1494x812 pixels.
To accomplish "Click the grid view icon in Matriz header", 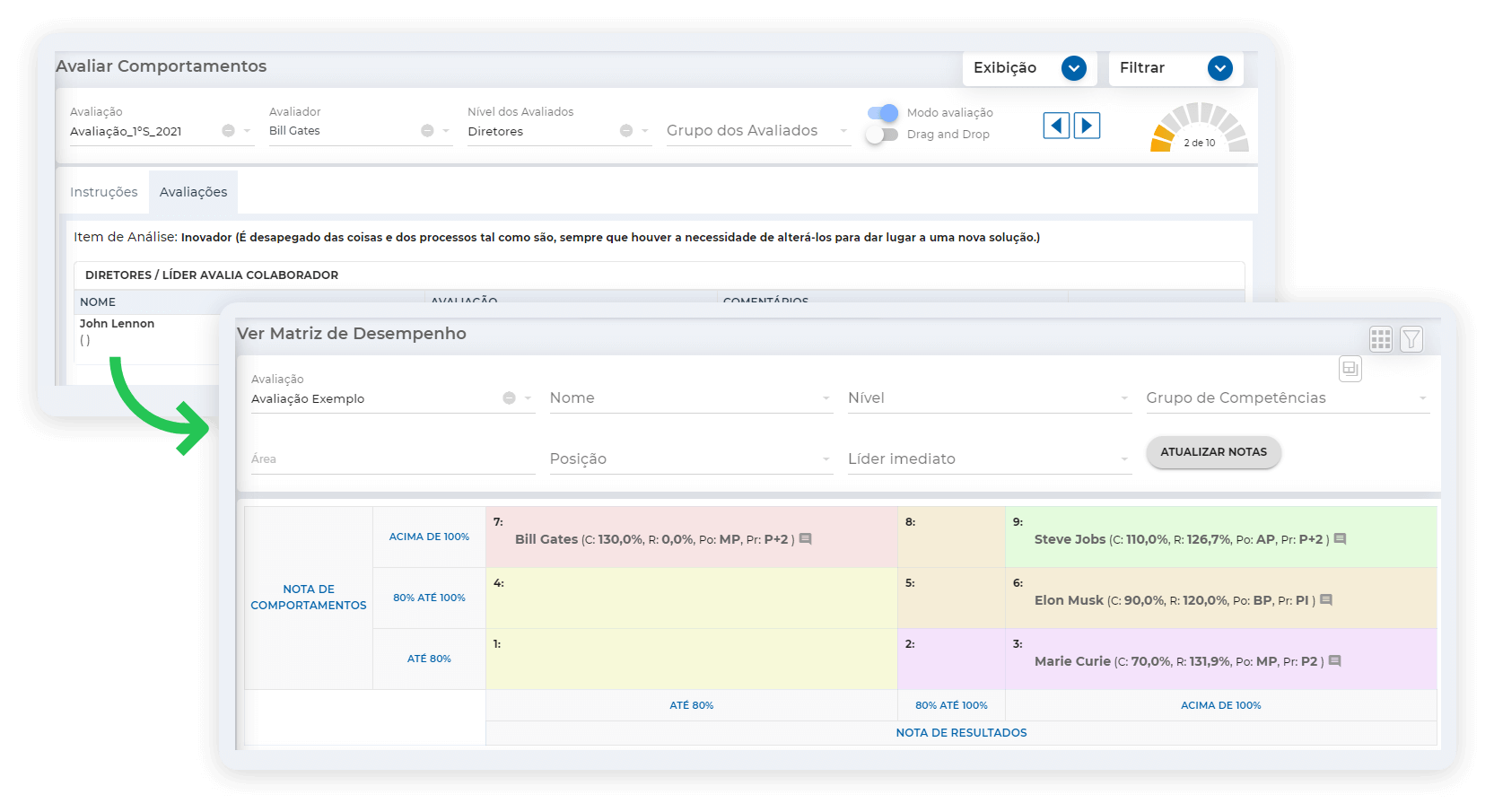I will click(x=1380, y=339).
